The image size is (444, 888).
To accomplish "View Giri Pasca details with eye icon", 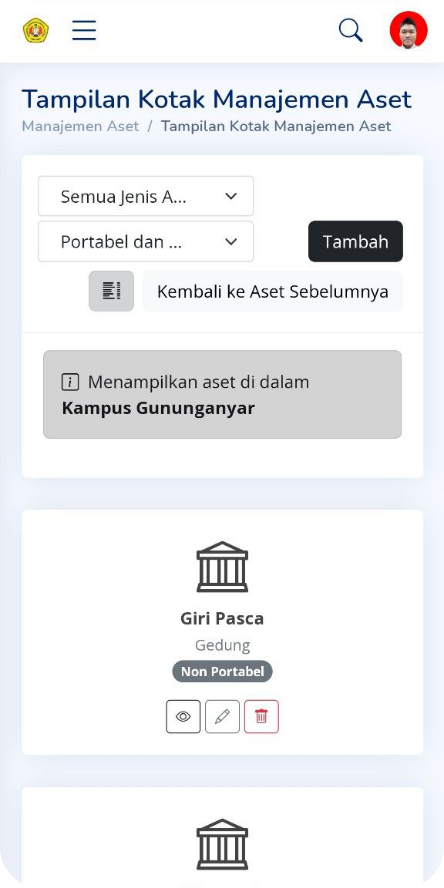I will tap(183, 716).
